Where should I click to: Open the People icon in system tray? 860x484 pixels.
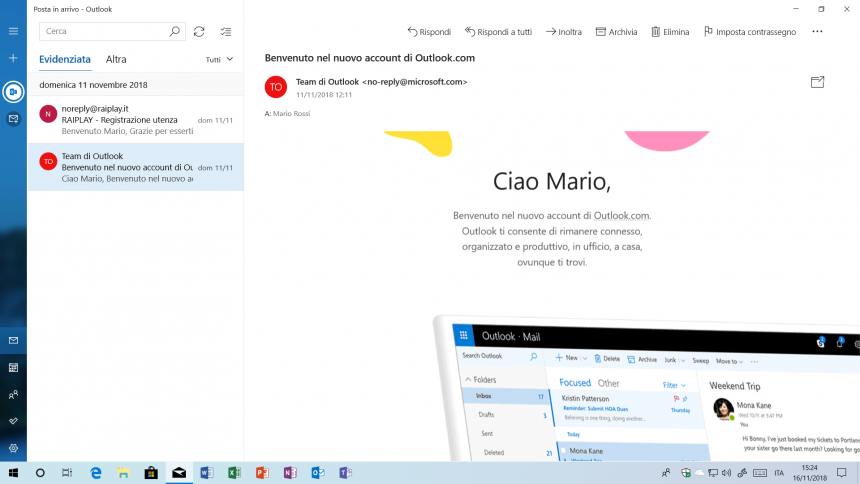coord(666,472)
